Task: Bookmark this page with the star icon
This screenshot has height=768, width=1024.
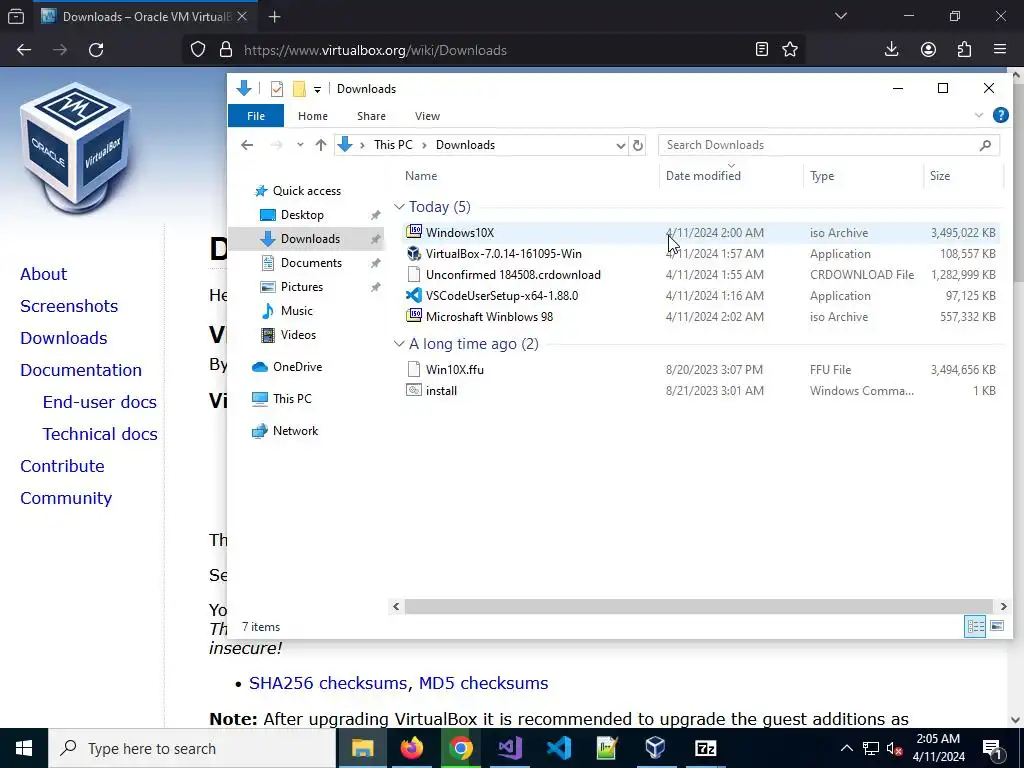Action: [x=790, y=50]
